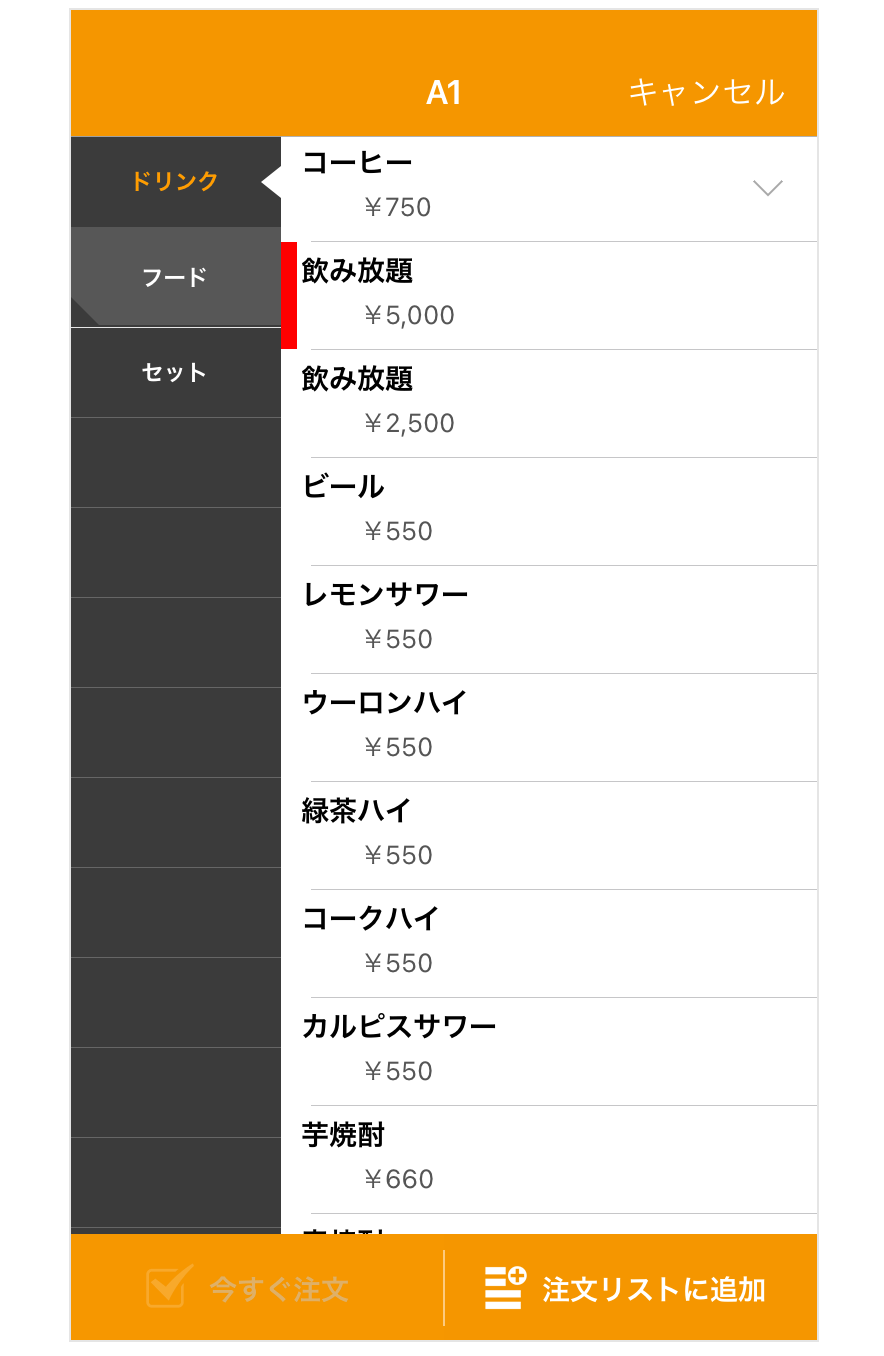Pick the ウーロンハイ menu item

point(550,727)
